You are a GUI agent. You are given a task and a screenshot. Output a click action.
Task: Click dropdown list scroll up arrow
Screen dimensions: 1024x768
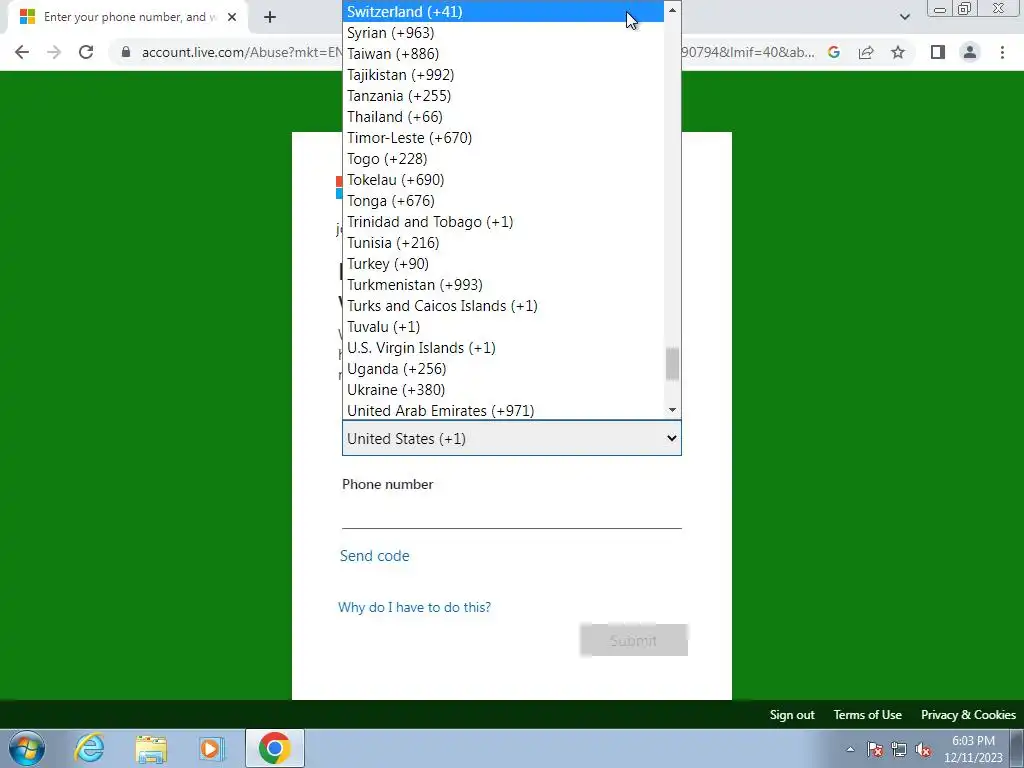(672, 10)
